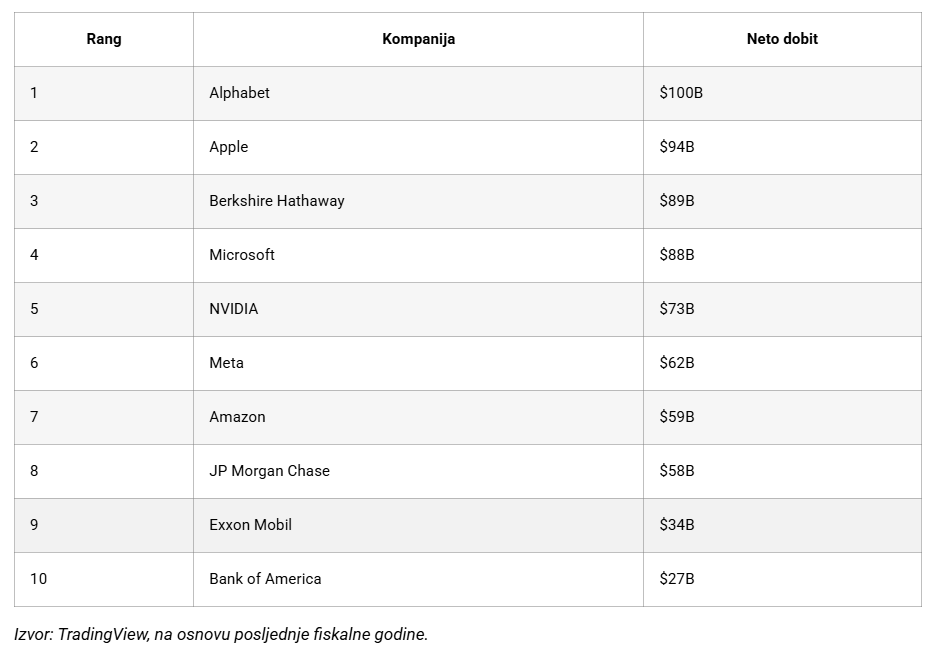Click the Izvor: TradingView source caption
The image size is (939, 653).
(221, 634)
